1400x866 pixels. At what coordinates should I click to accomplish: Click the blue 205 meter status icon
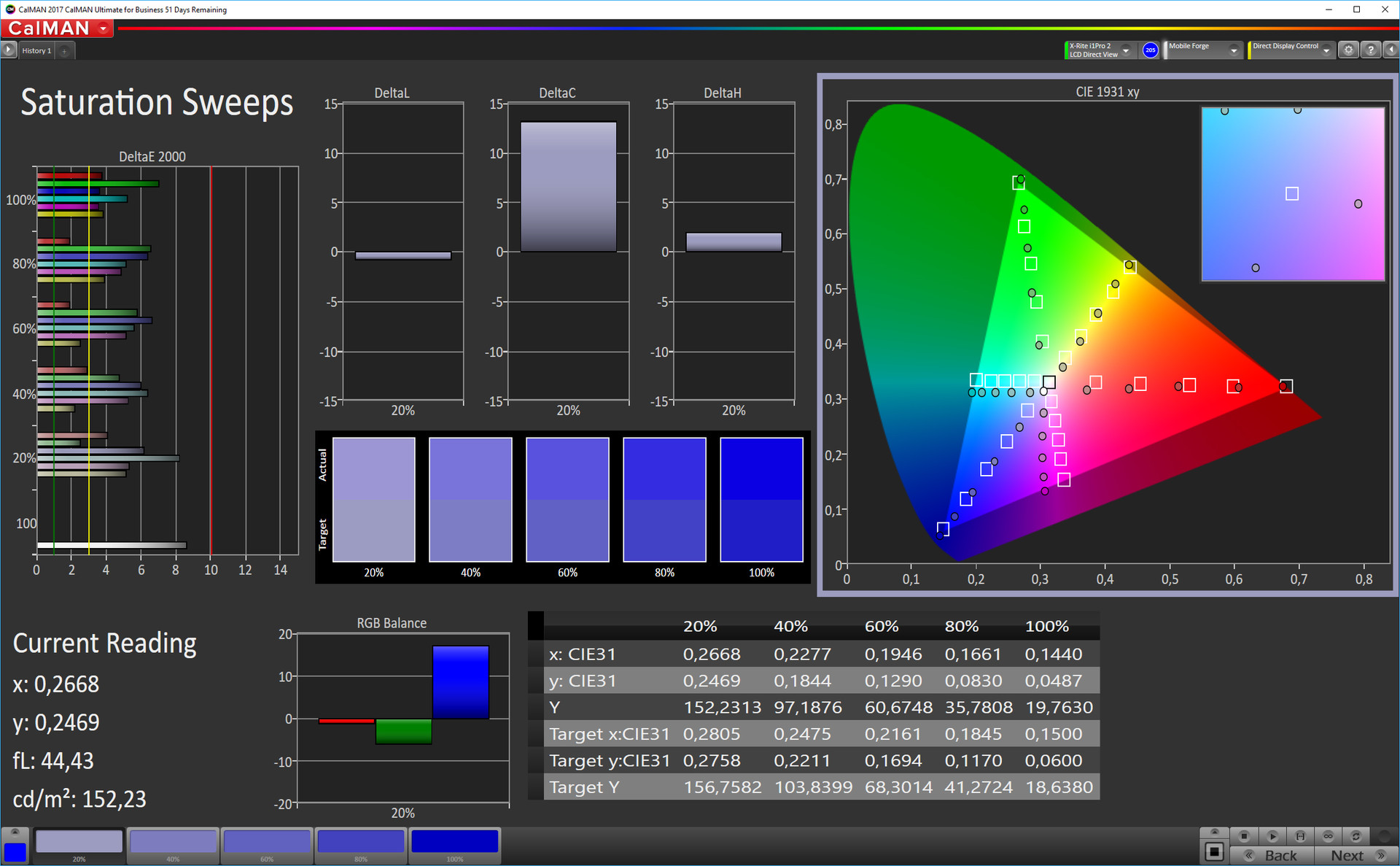[1150, 50]
